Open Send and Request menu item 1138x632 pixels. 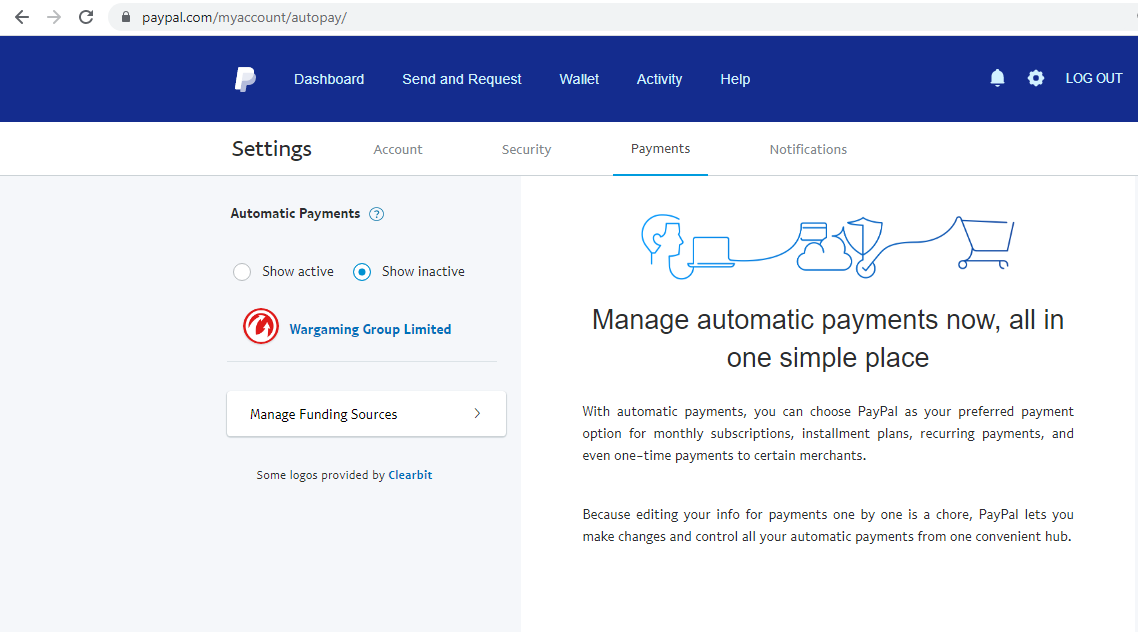[462, 79]
